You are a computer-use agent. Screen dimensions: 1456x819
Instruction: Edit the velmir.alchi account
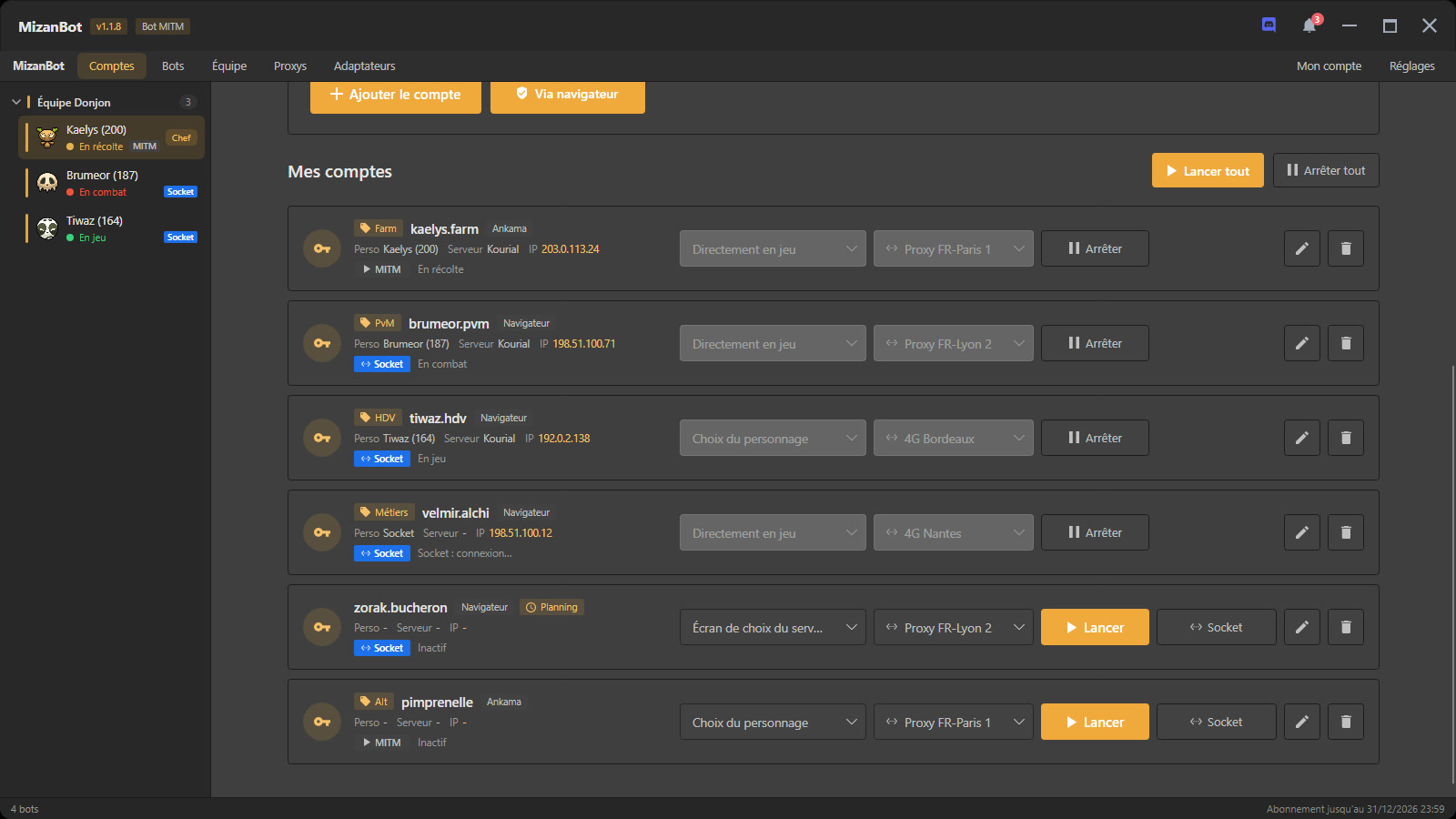point(1302,532)
